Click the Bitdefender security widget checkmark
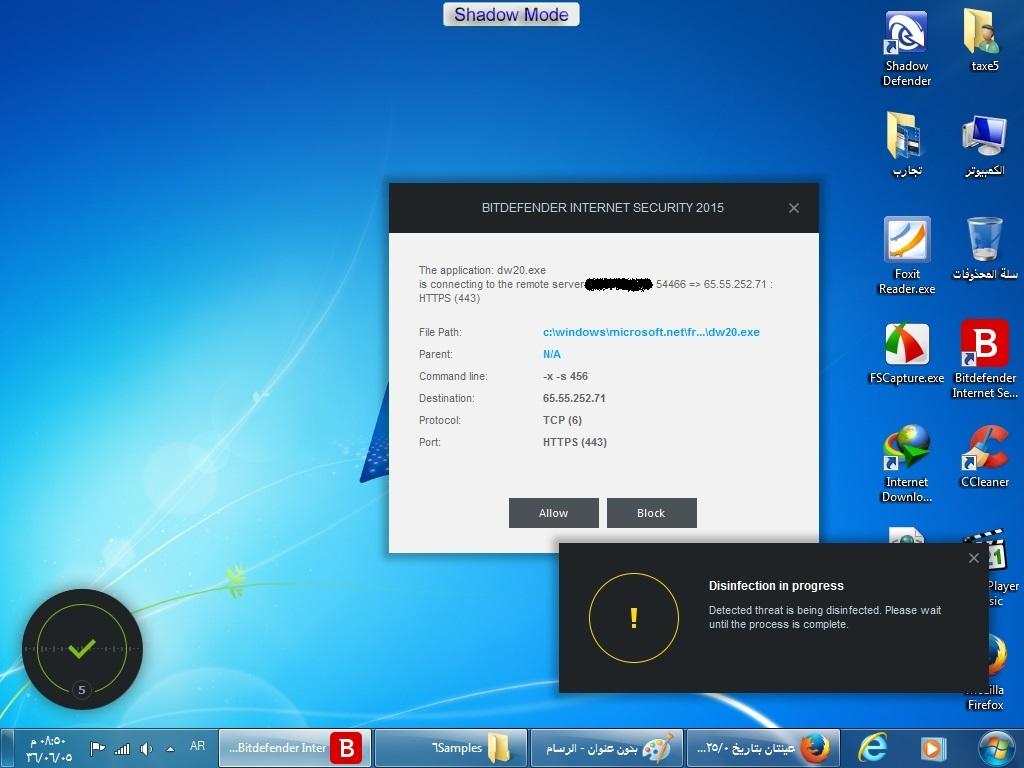 coord(82,648)
